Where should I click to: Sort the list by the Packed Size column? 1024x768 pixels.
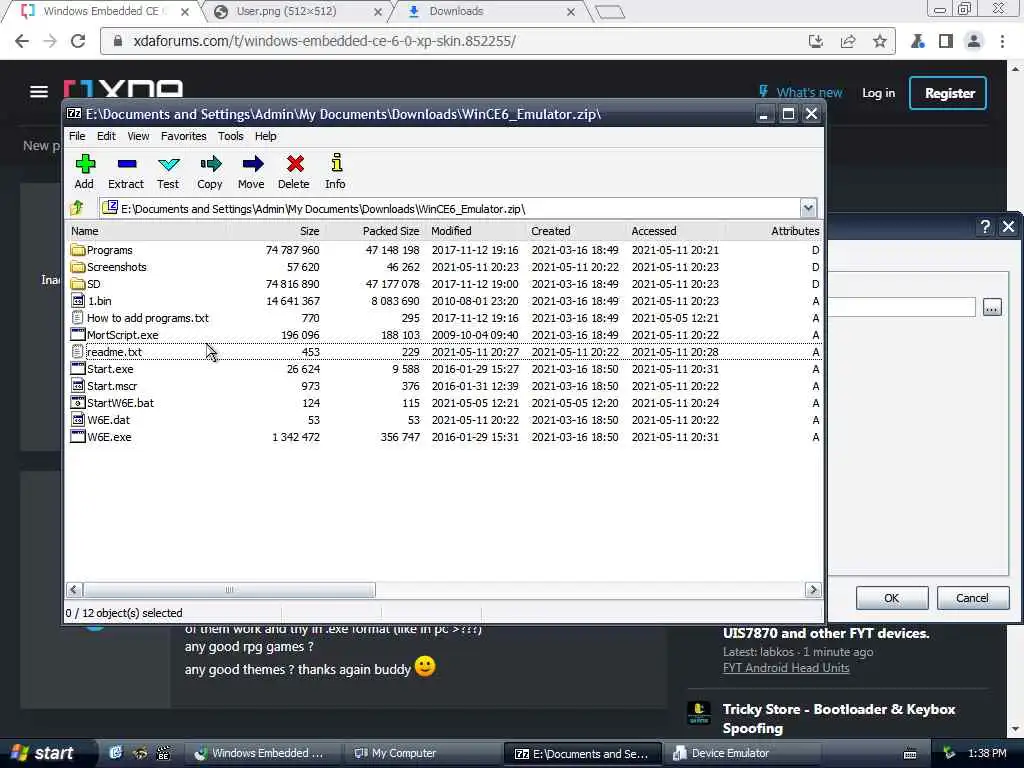click(x=376, y=231)
